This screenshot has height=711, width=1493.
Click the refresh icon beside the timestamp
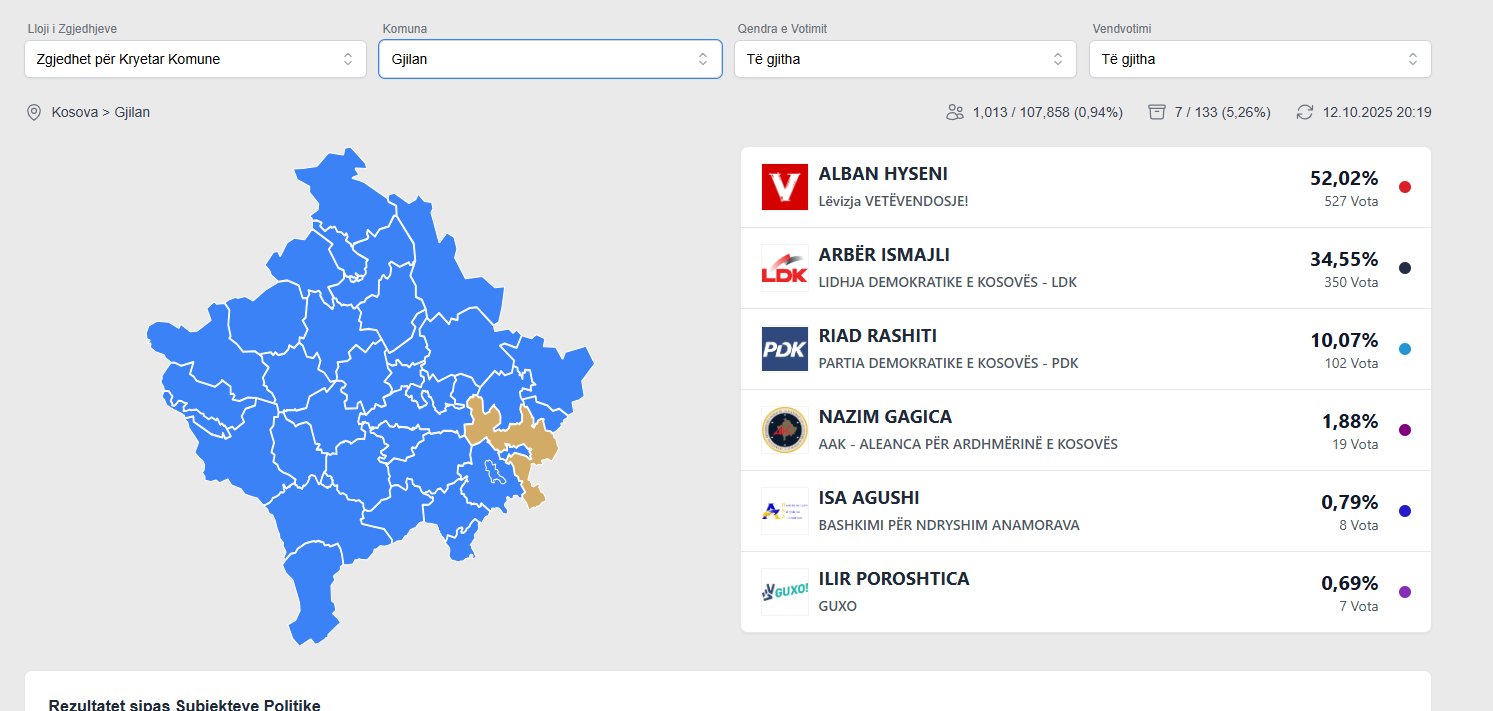(1304, 112)
